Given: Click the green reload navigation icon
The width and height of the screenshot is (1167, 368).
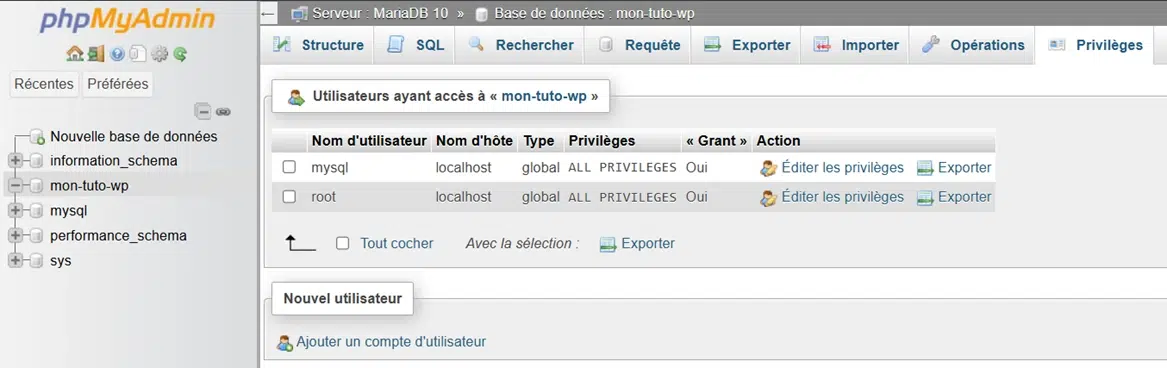Looking at the screenshot, I should tap(180, 54).
